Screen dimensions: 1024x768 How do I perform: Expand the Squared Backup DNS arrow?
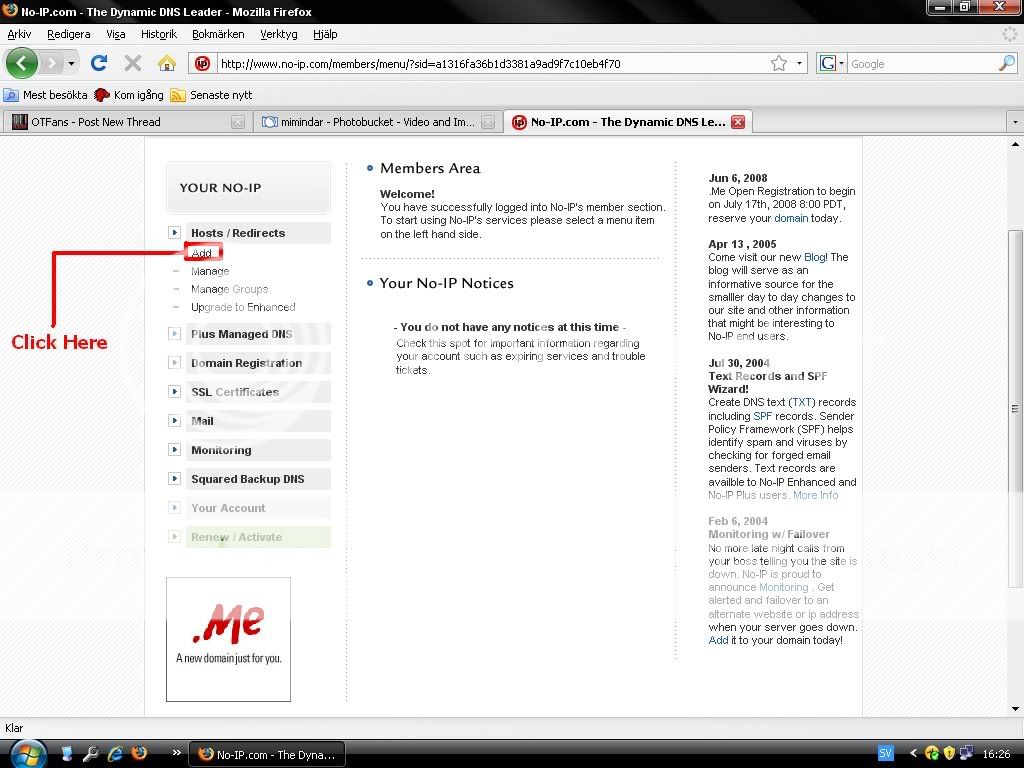[x=174, y=479]
